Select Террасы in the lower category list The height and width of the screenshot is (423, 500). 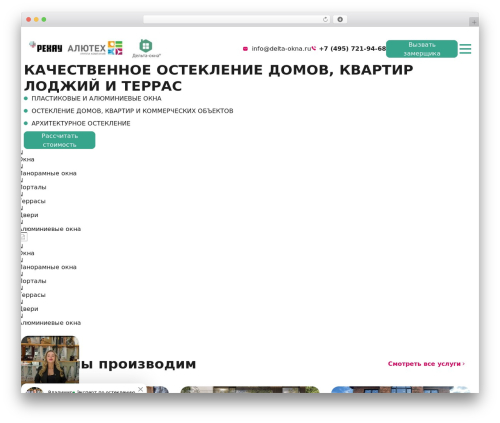33,295
